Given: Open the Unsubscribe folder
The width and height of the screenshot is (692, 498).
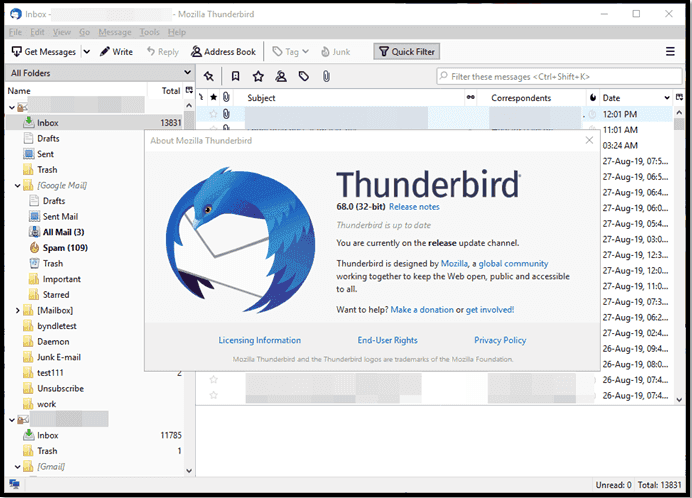Looking at the screenshot, I should (60, 389).
